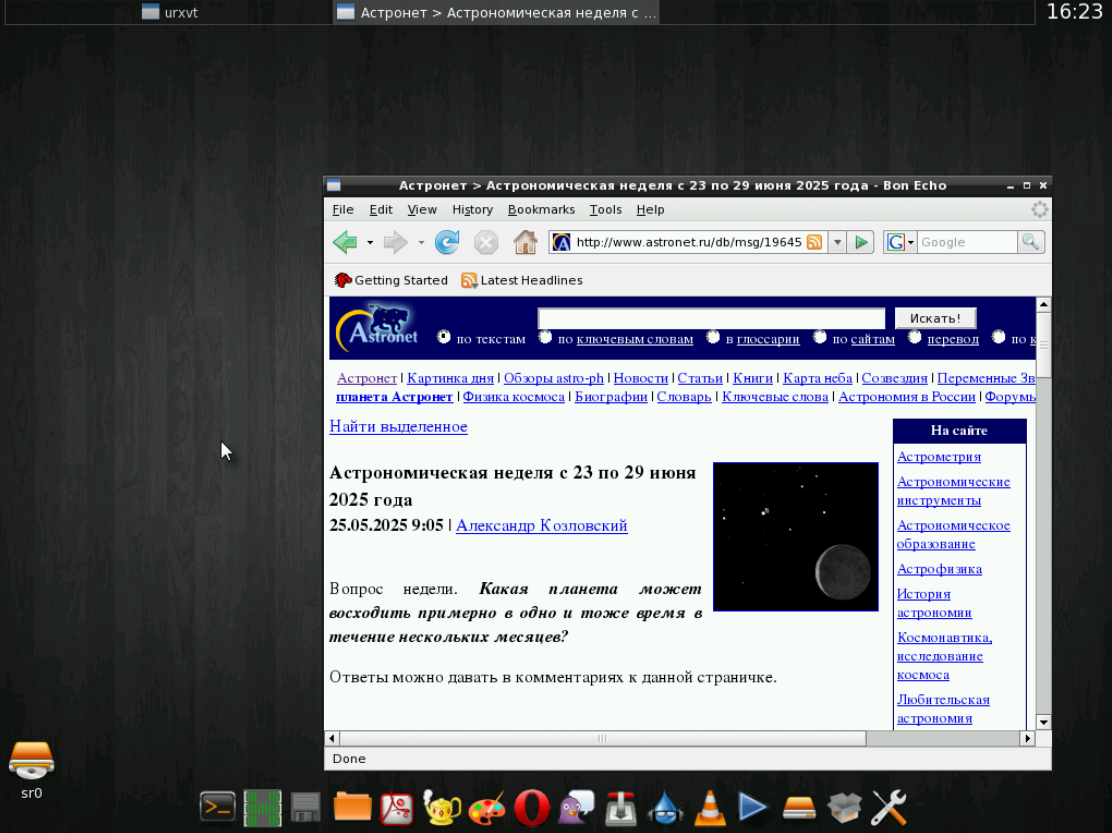Click the Getting Started bookmark

click(391, 280)
